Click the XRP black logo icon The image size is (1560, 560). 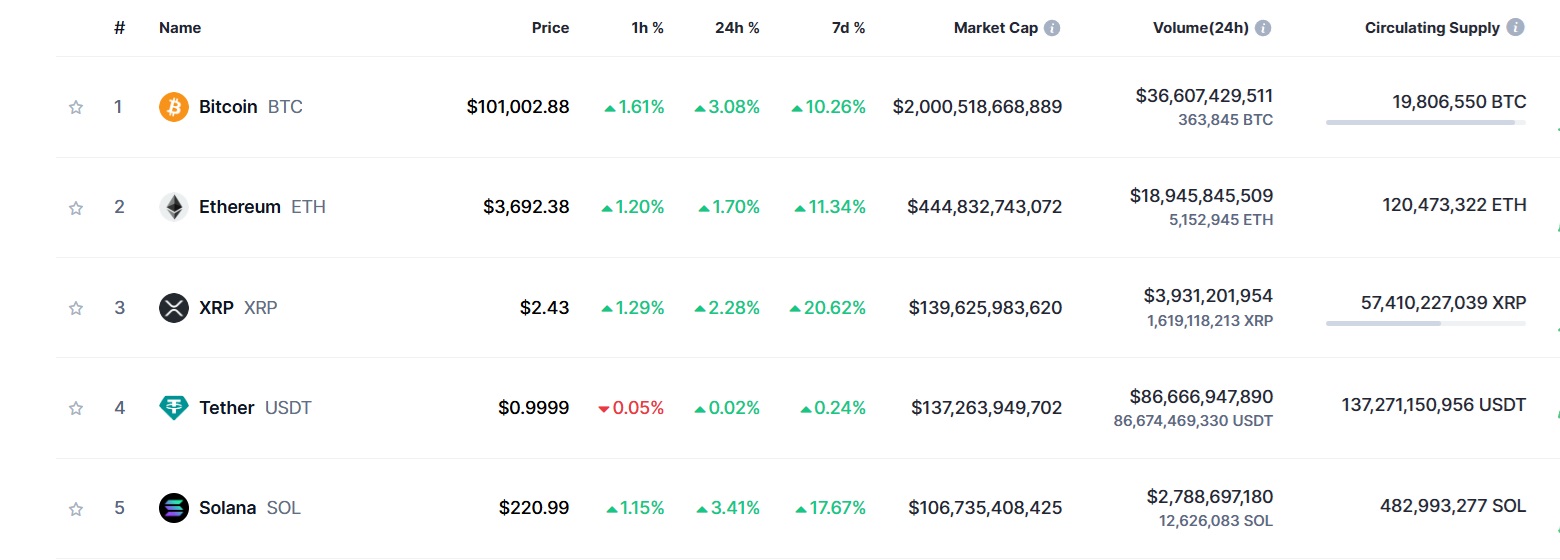tap(174, 307)
